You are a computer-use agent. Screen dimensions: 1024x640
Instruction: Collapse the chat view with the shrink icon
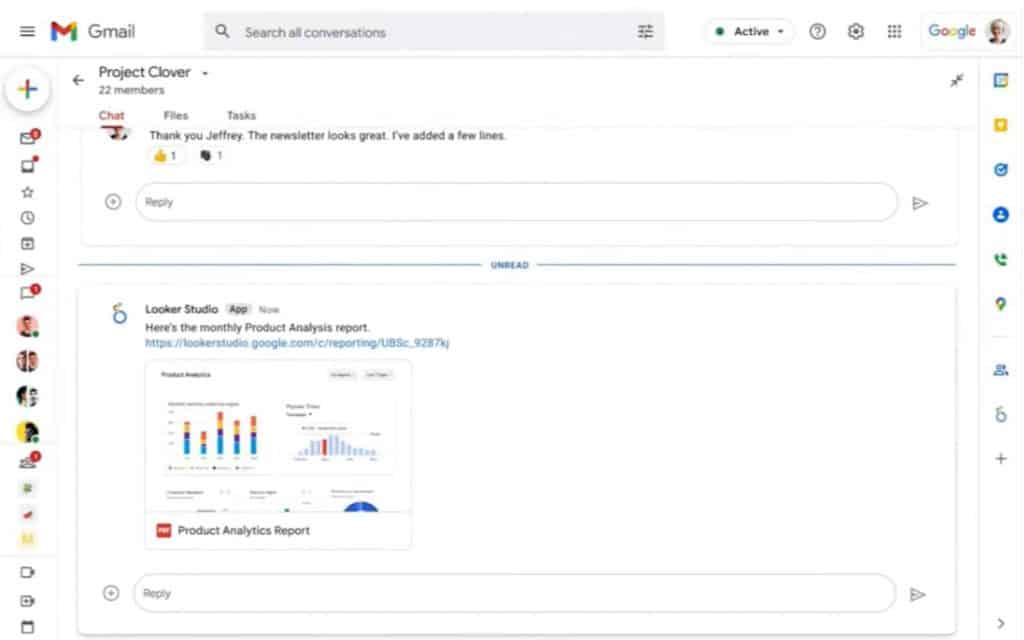[x=957, y=80]
